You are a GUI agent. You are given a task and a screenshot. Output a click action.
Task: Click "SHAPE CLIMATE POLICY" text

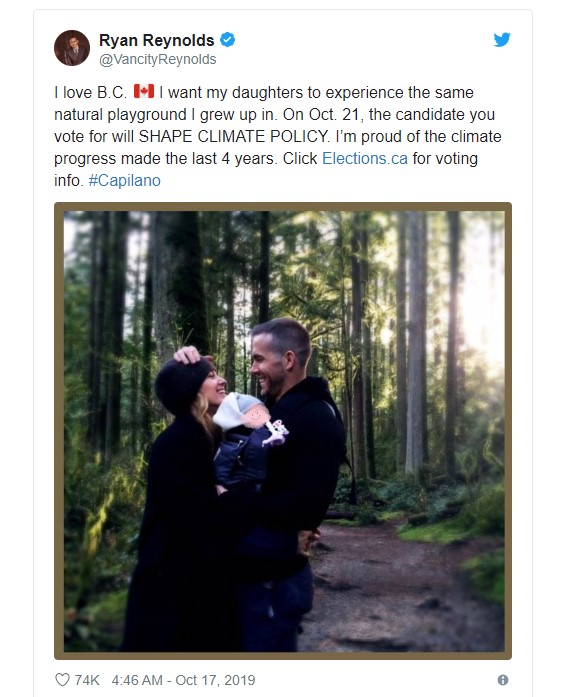pos(234,136)
